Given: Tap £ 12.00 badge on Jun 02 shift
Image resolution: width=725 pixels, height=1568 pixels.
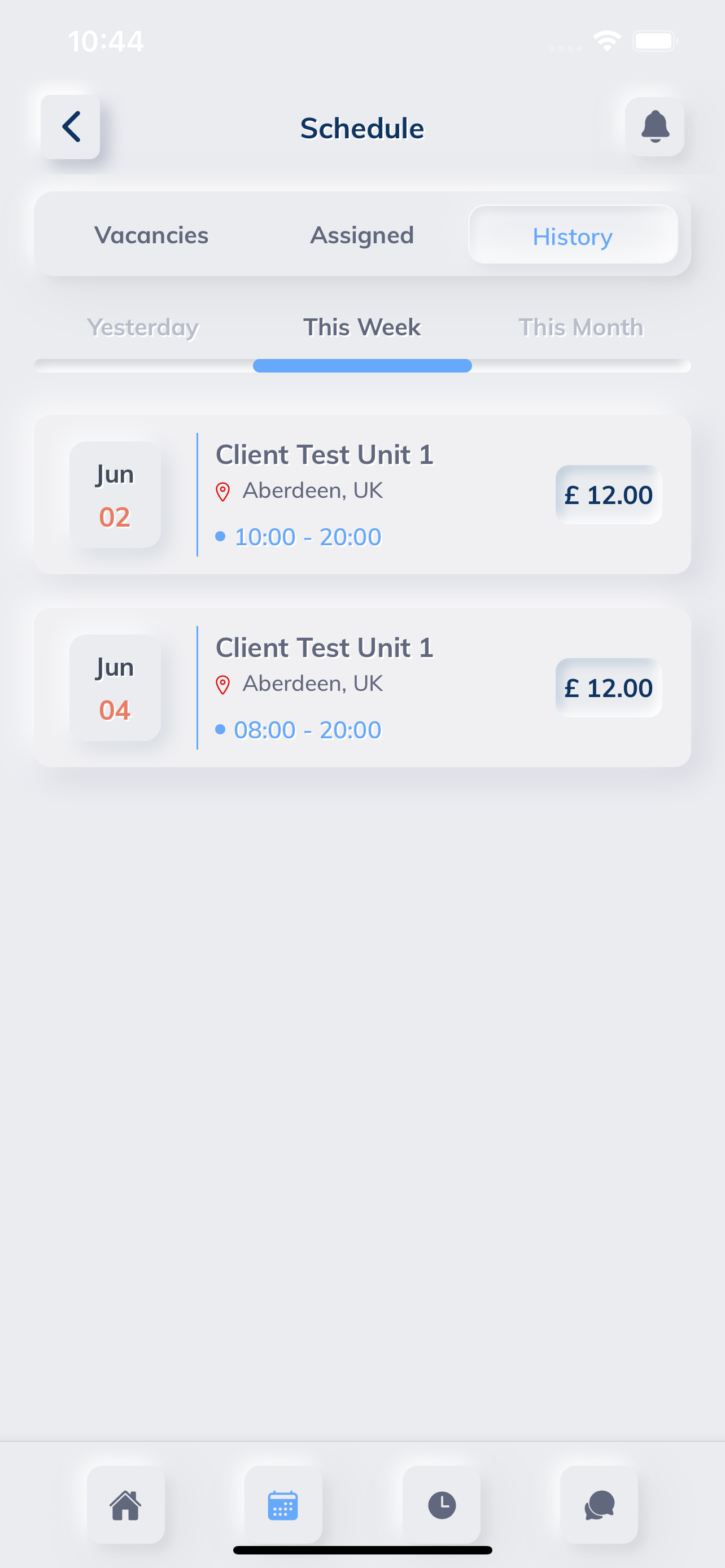Looking at the screenshot, I should (x=609, y=494).
